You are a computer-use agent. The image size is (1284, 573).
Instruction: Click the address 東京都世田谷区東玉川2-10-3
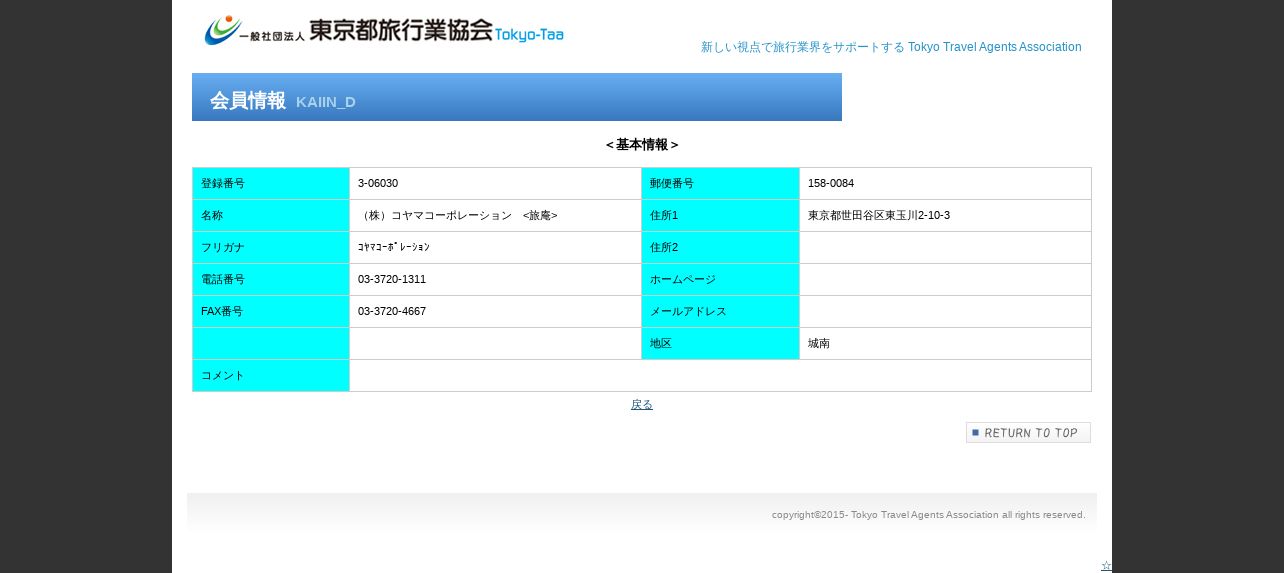pyautogui.click(x=879, y=215)
